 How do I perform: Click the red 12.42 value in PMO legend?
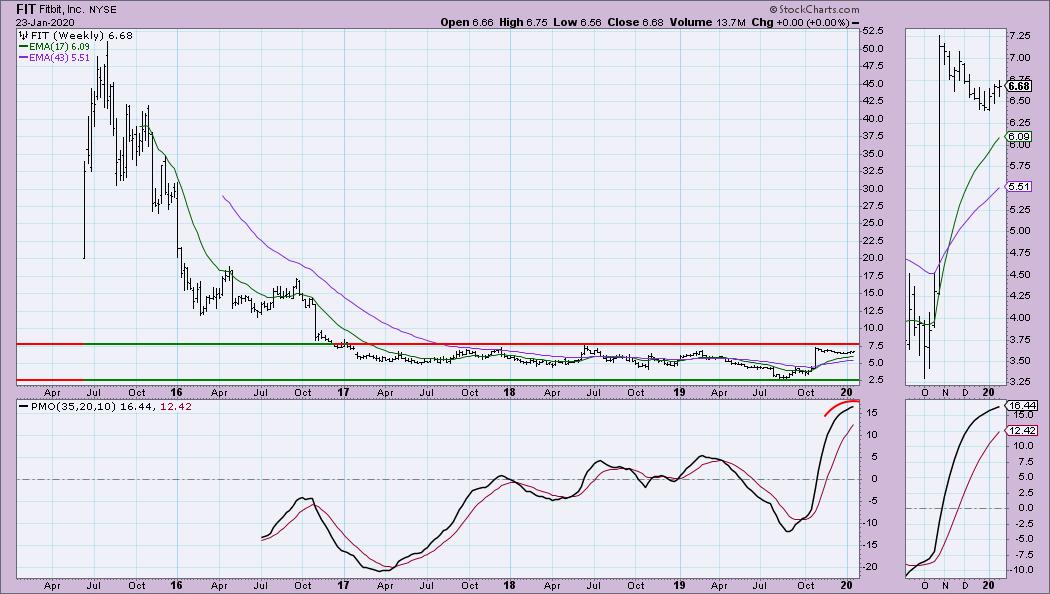click(x=175, y=406)
